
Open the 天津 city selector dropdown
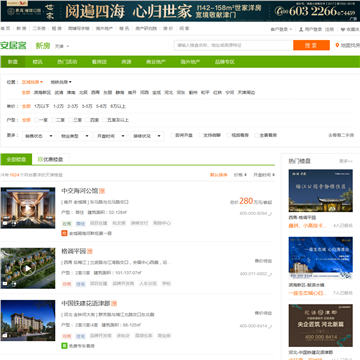[62, 46]
